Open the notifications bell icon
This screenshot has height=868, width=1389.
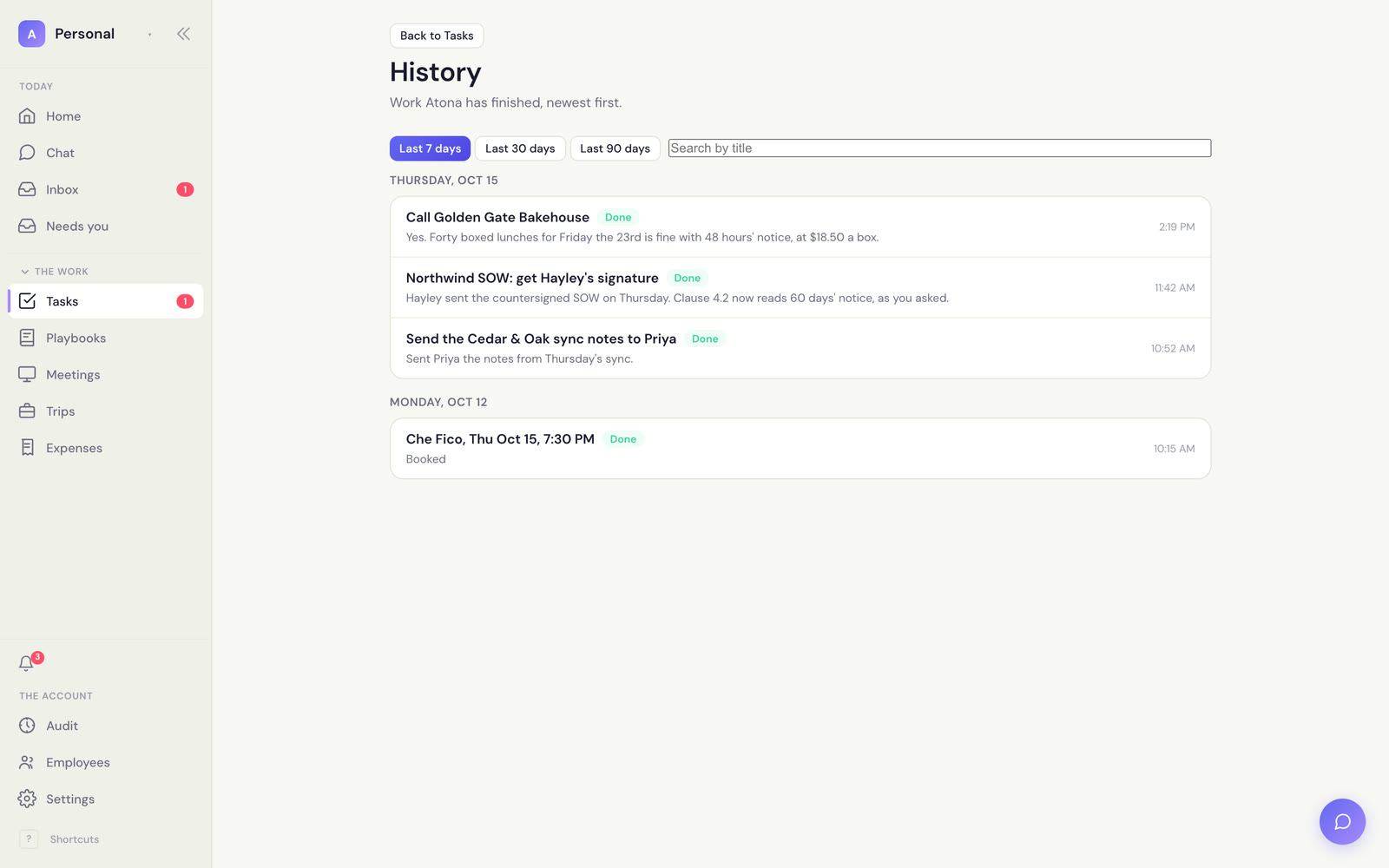(27, 663)
